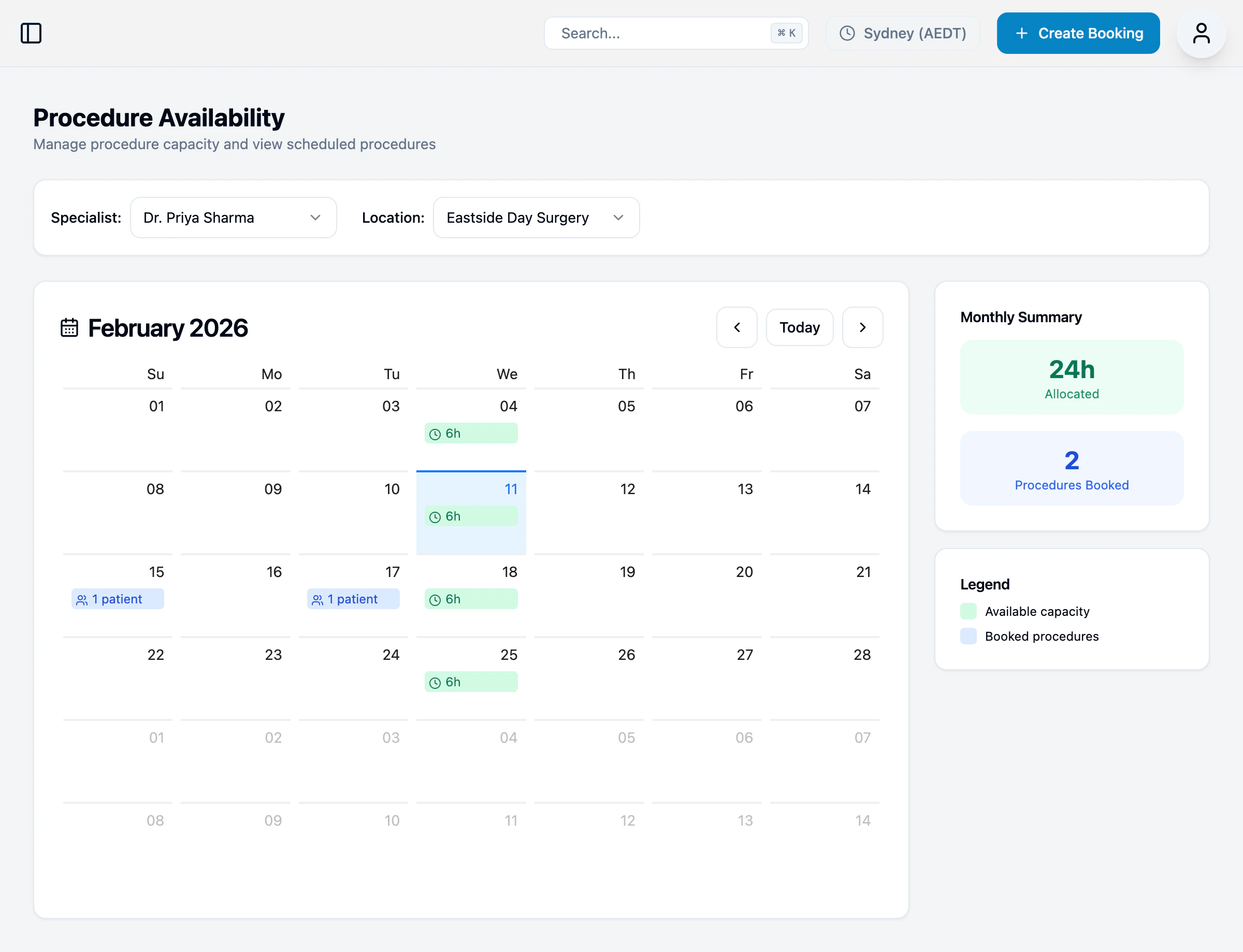The image size is (1243, 952).
Task: Click the Create Booking button
Action: coord(1078,33)
